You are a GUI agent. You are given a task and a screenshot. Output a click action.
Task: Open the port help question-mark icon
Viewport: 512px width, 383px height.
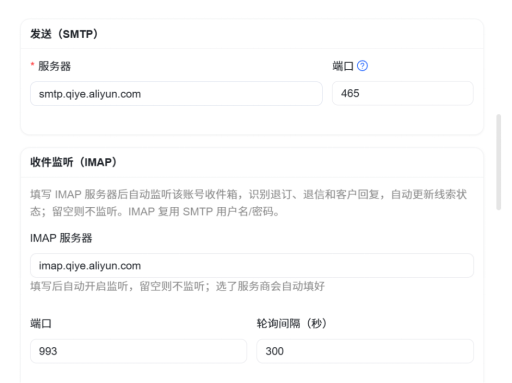(362, 66)
